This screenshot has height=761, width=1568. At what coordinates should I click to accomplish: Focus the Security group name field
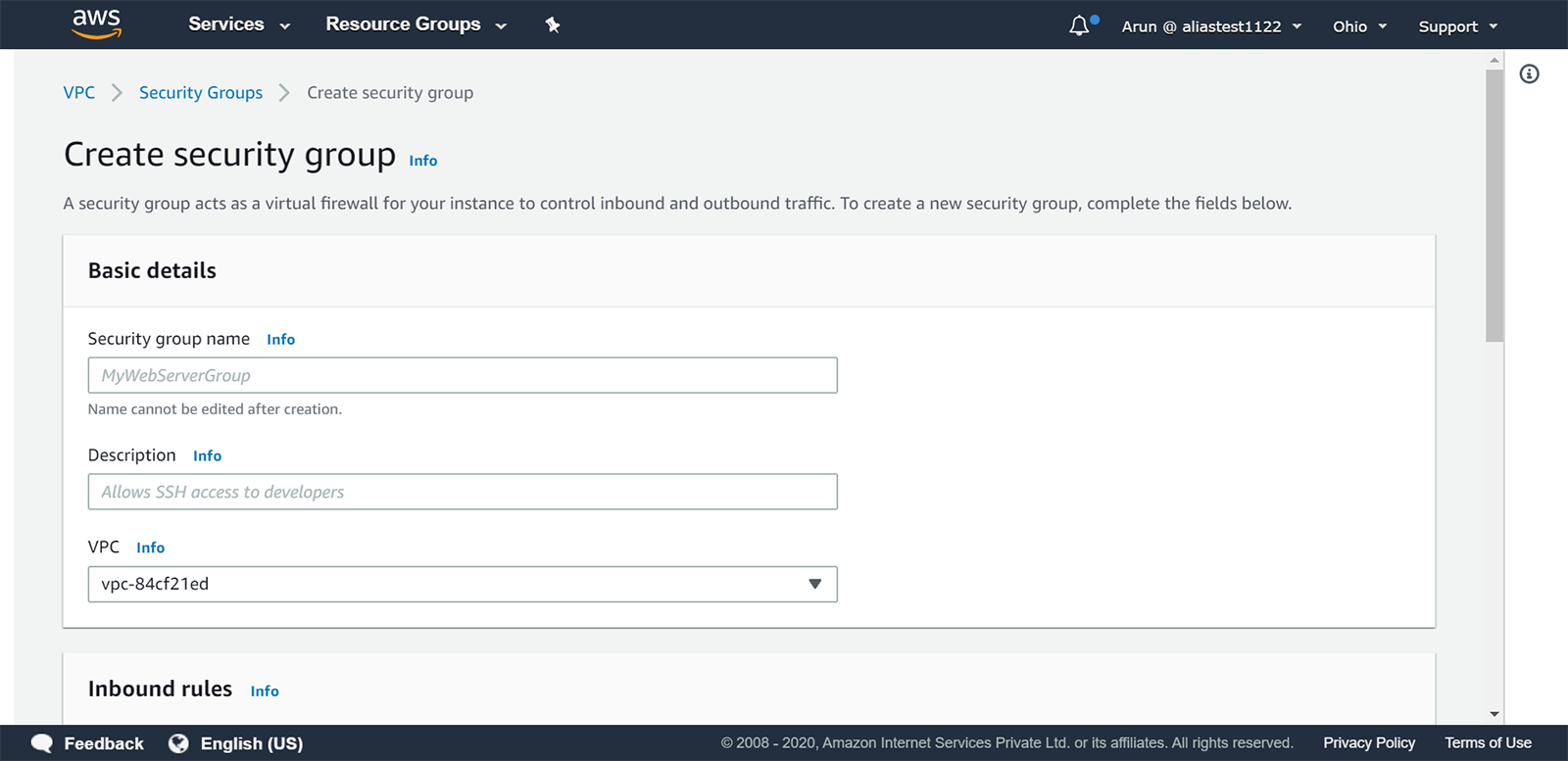pos(463,375)
